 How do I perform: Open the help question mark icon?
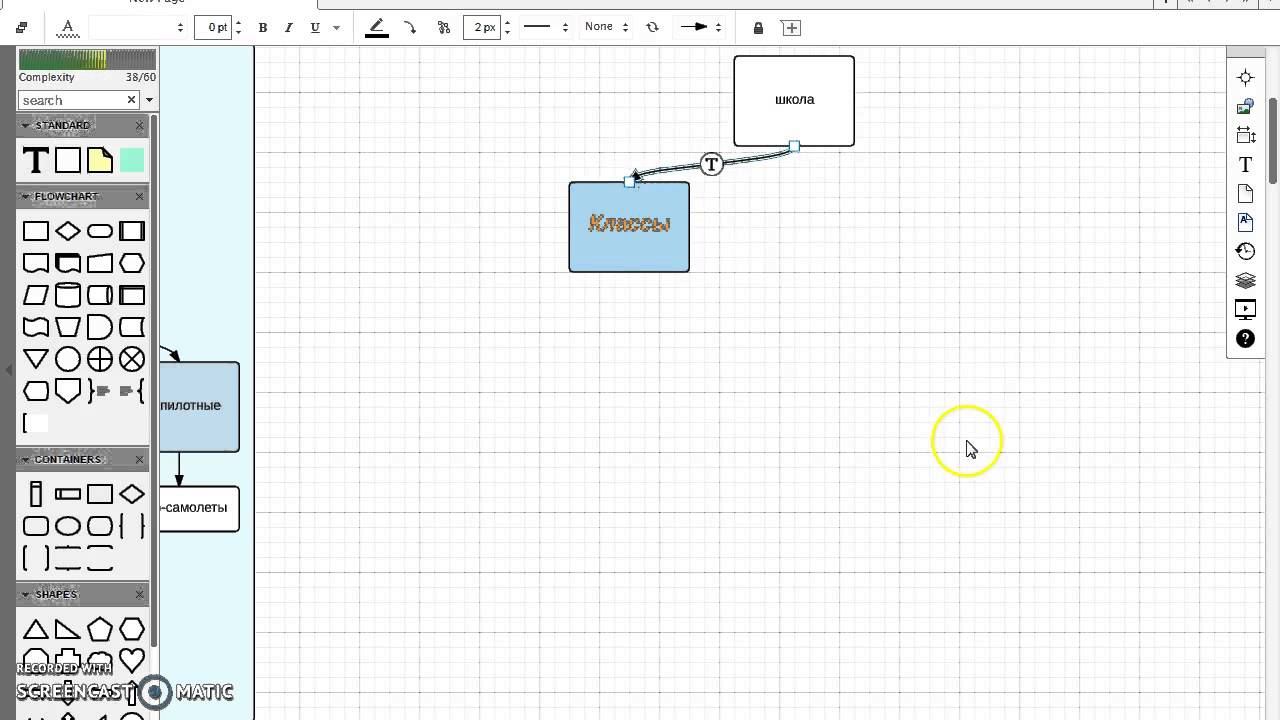(1245, 338)
